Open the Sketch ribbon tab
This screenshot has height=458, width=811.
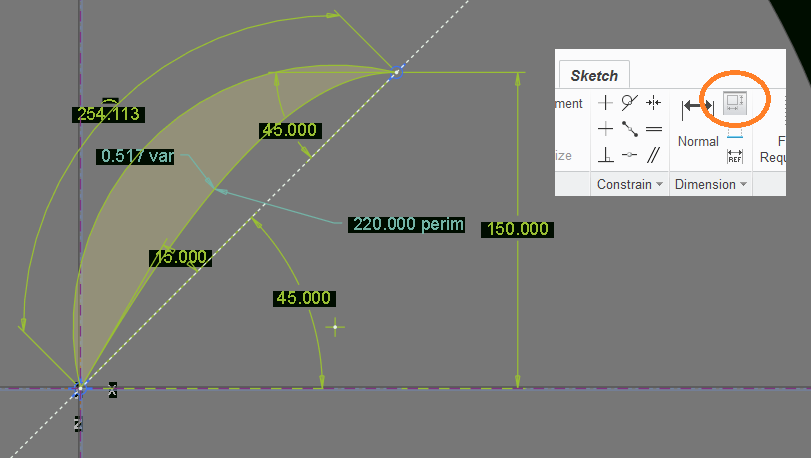coord(594,75)
